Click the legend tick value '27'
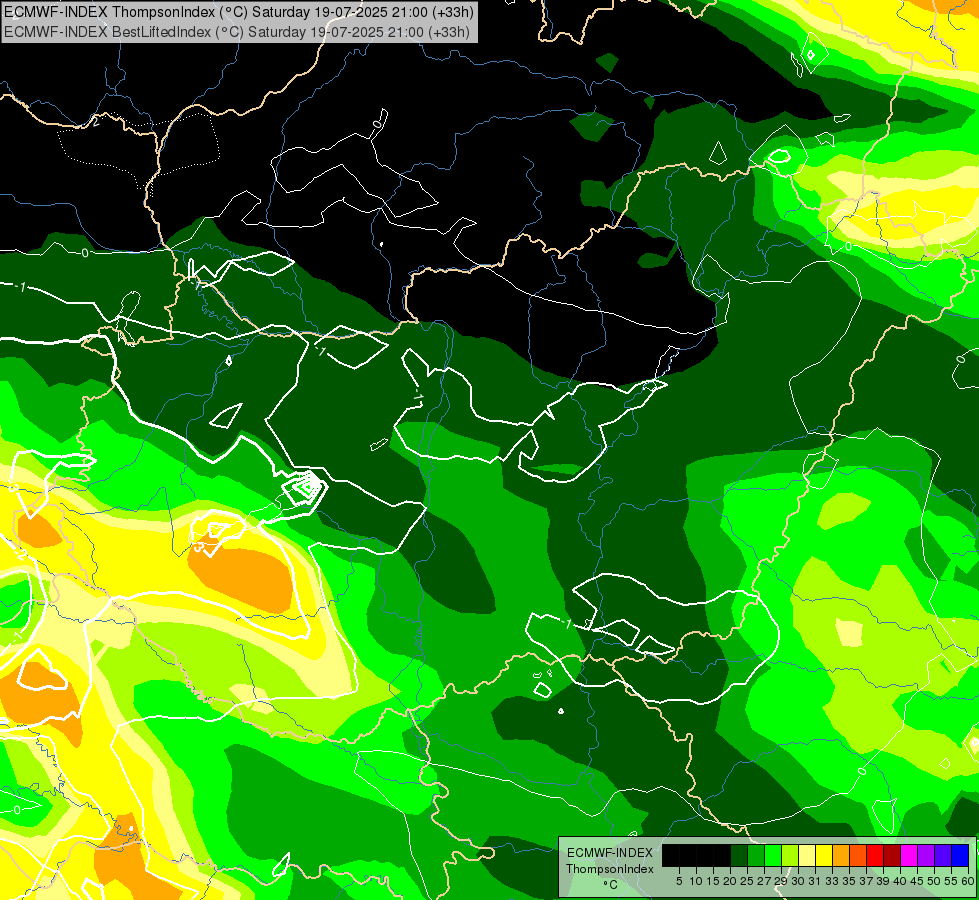 click(764, 881)
